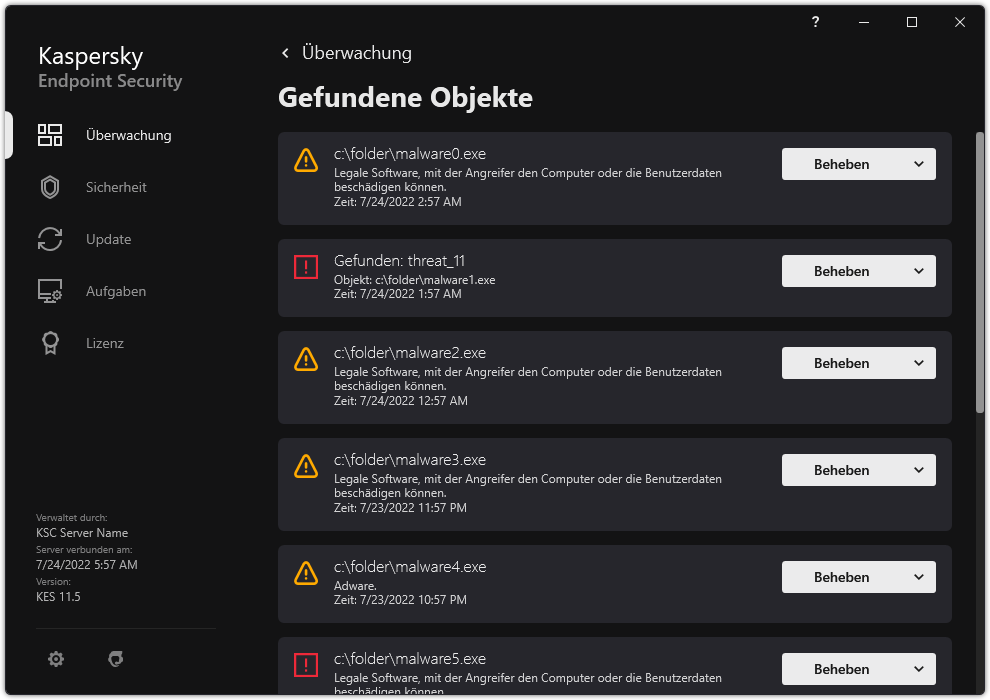Click Beheben for malware3.exe
The image size is (990, 700).
point(841,470)
